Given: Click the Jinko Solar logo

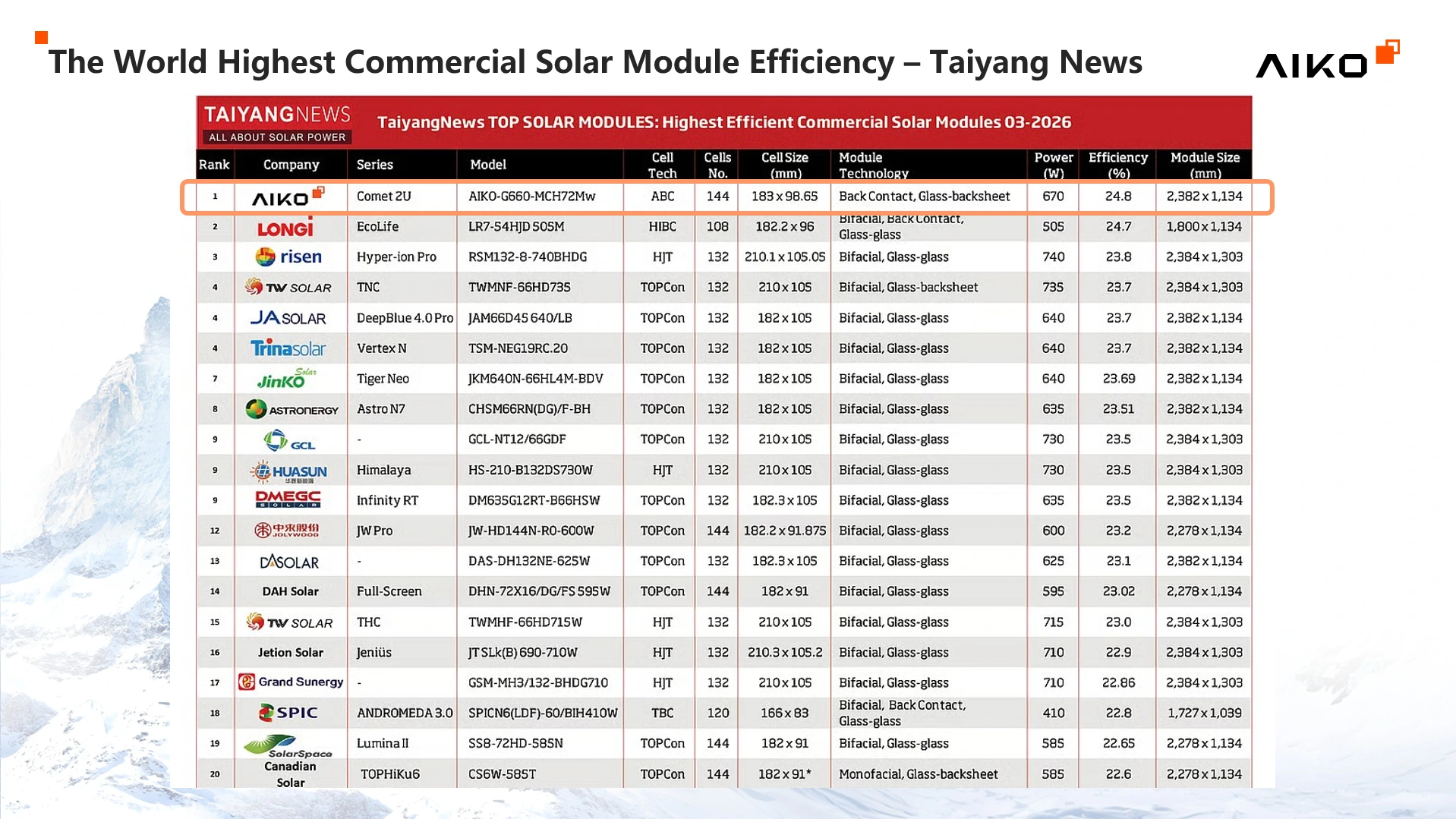Looking at the screenshot, I should tap(287, 378).
